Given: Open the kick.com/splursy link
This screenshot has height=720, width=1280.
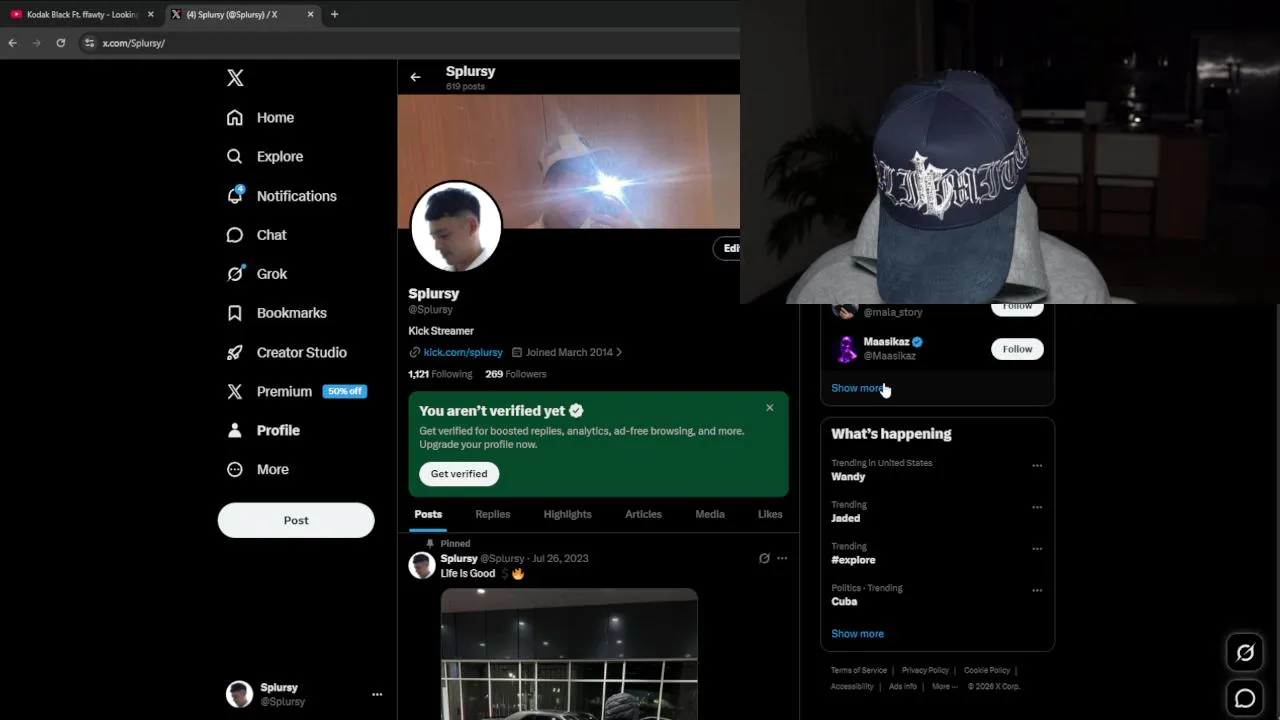Looking at the screenshot, I should click(463, 352).
